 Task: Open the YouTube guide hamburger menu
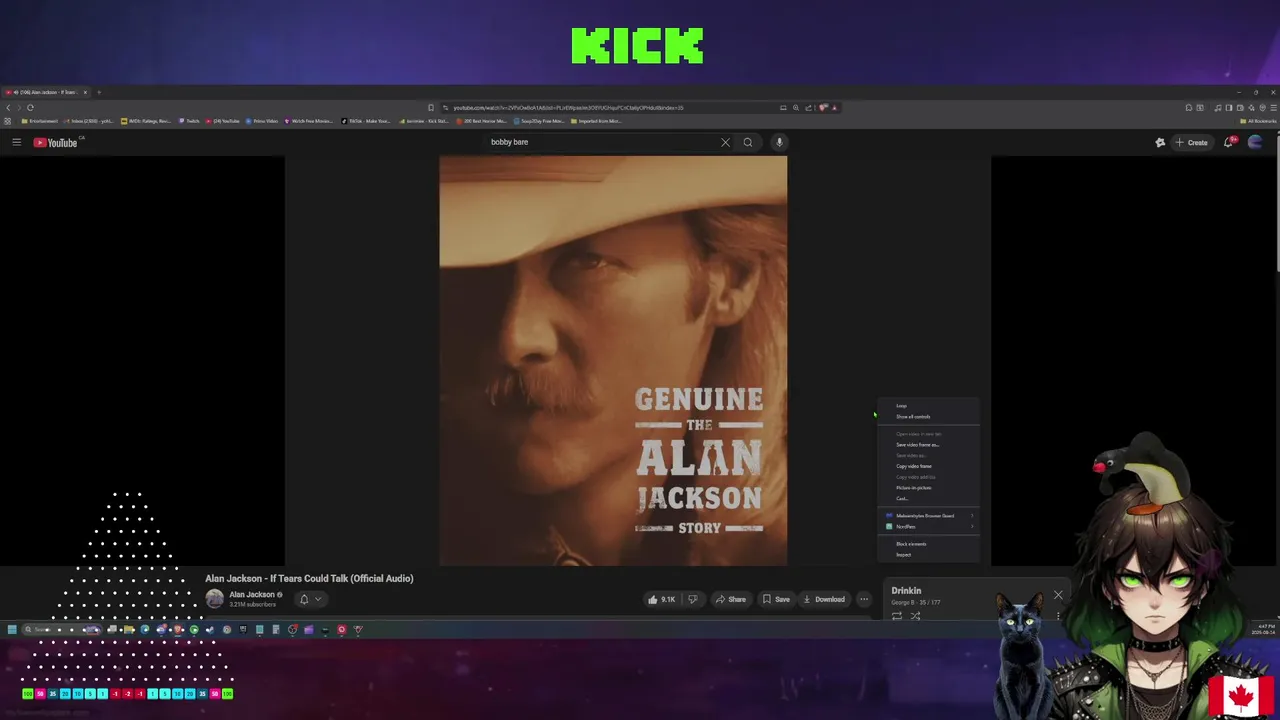16,142
